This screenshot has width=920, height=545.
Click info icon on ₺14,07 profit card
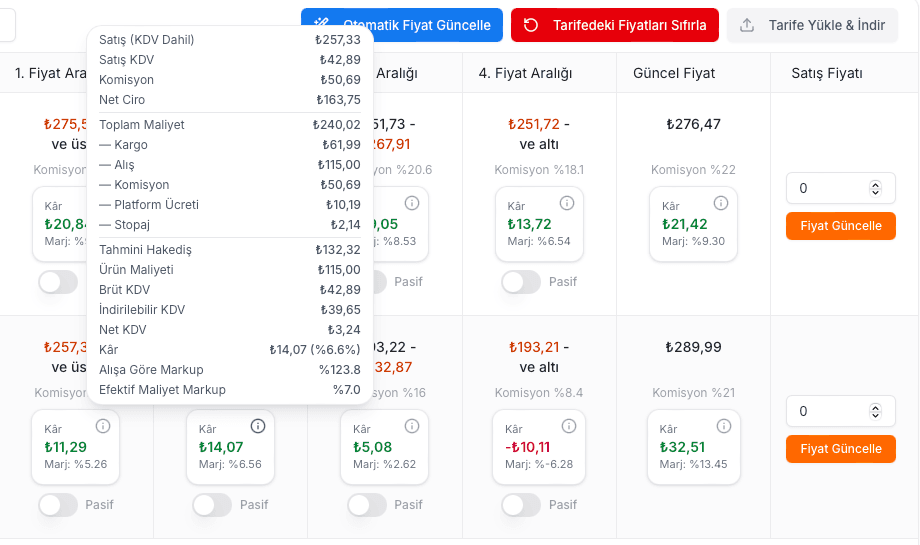[x=258, y=426]
